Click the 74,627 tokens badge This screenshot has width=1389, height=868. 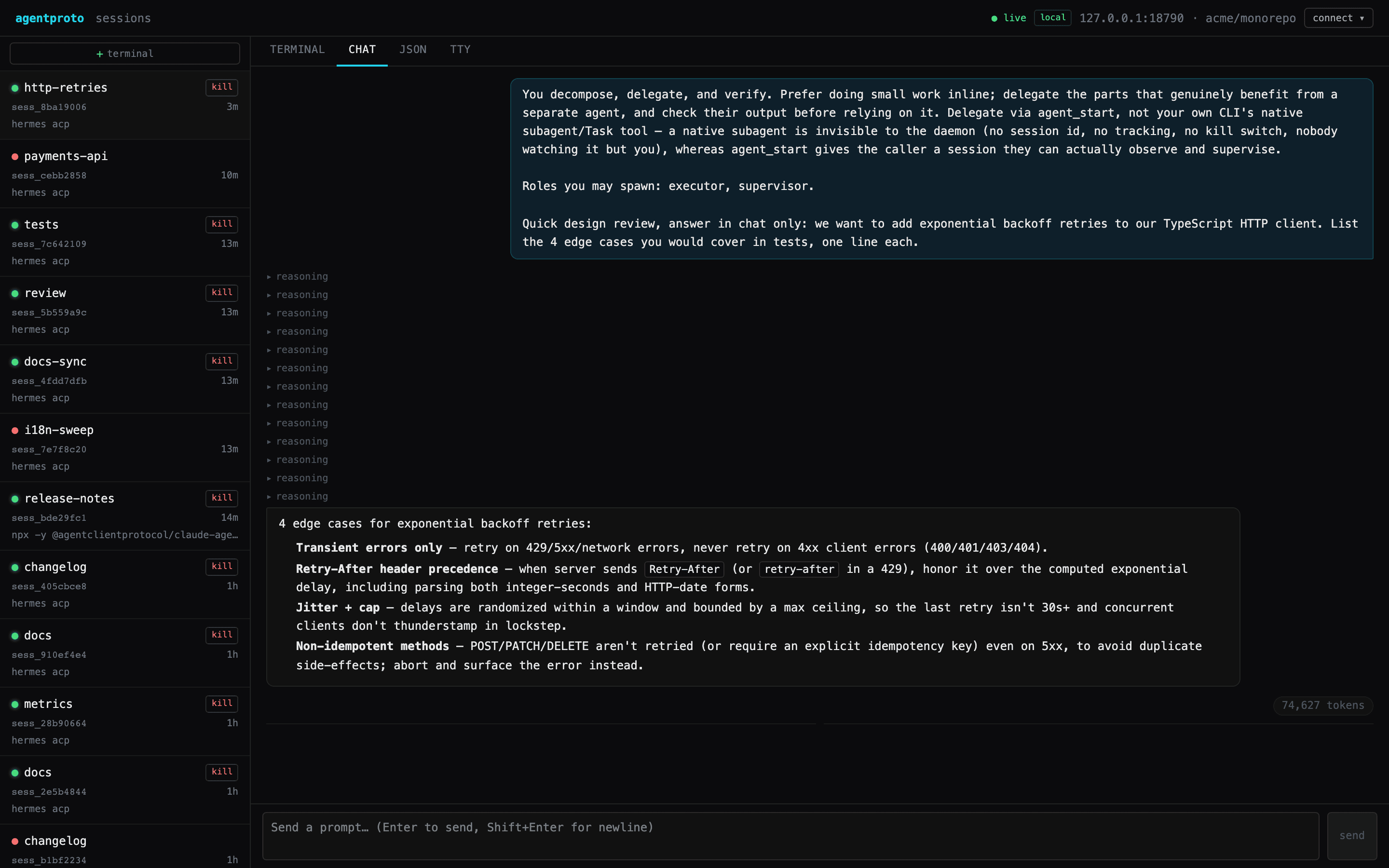coord(1322,705)
